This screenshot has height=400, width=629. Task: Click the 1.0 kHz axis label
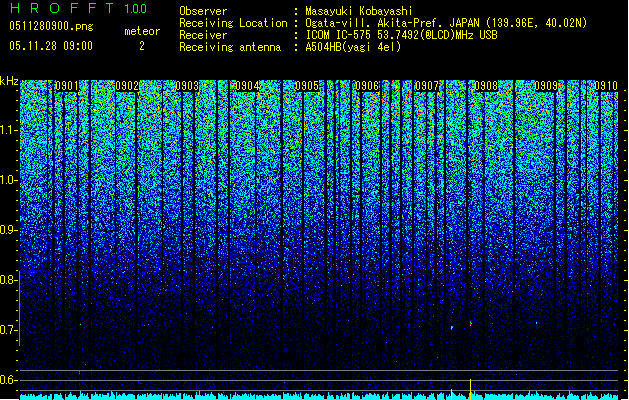pyautogui.click(x=9, y=180)
